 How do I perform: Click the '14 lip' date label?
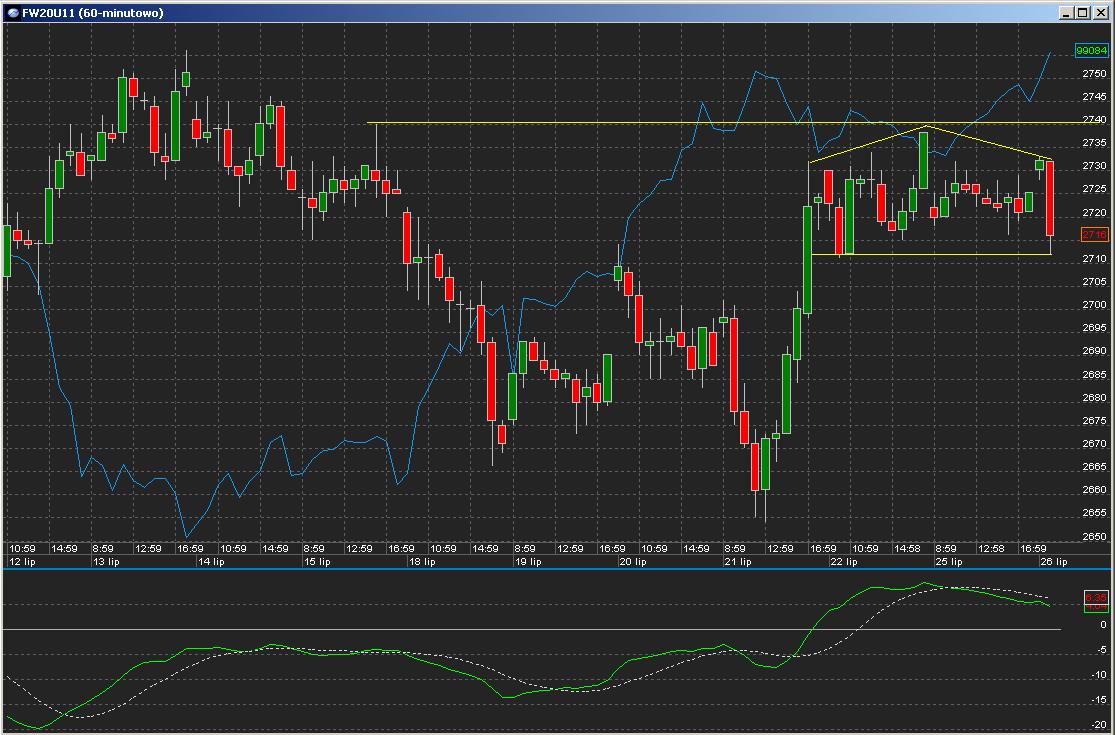point(210,562)
